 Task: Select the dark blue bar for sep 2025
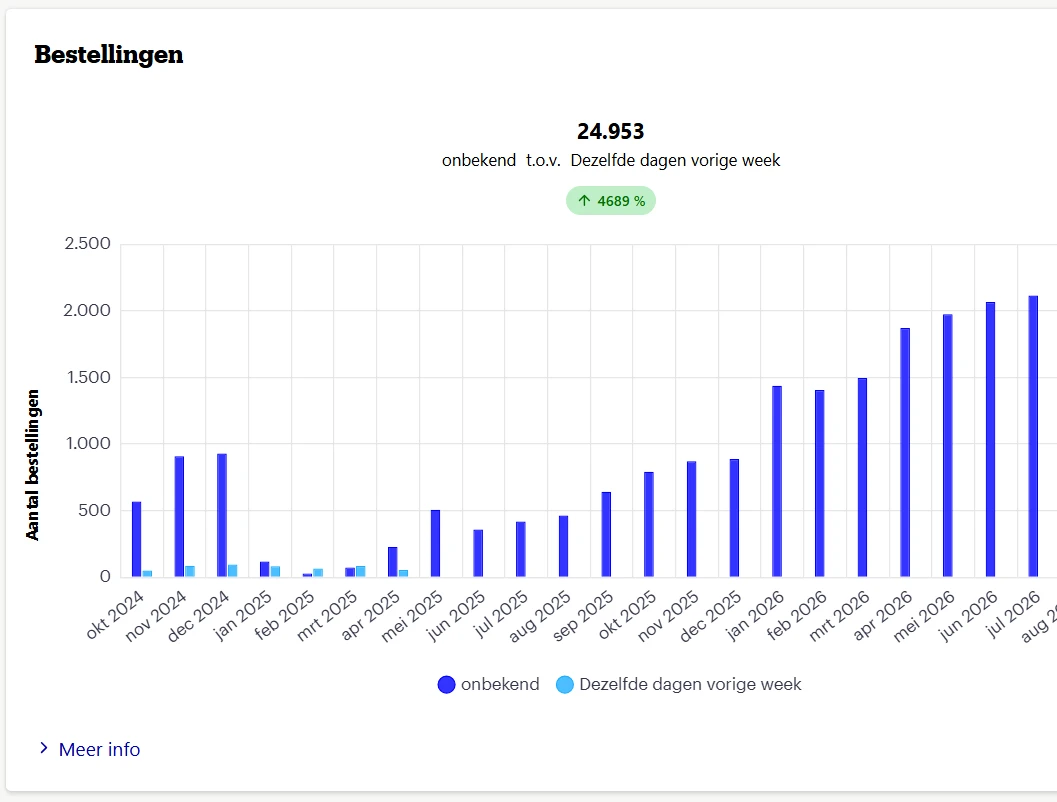coord(606,534)
